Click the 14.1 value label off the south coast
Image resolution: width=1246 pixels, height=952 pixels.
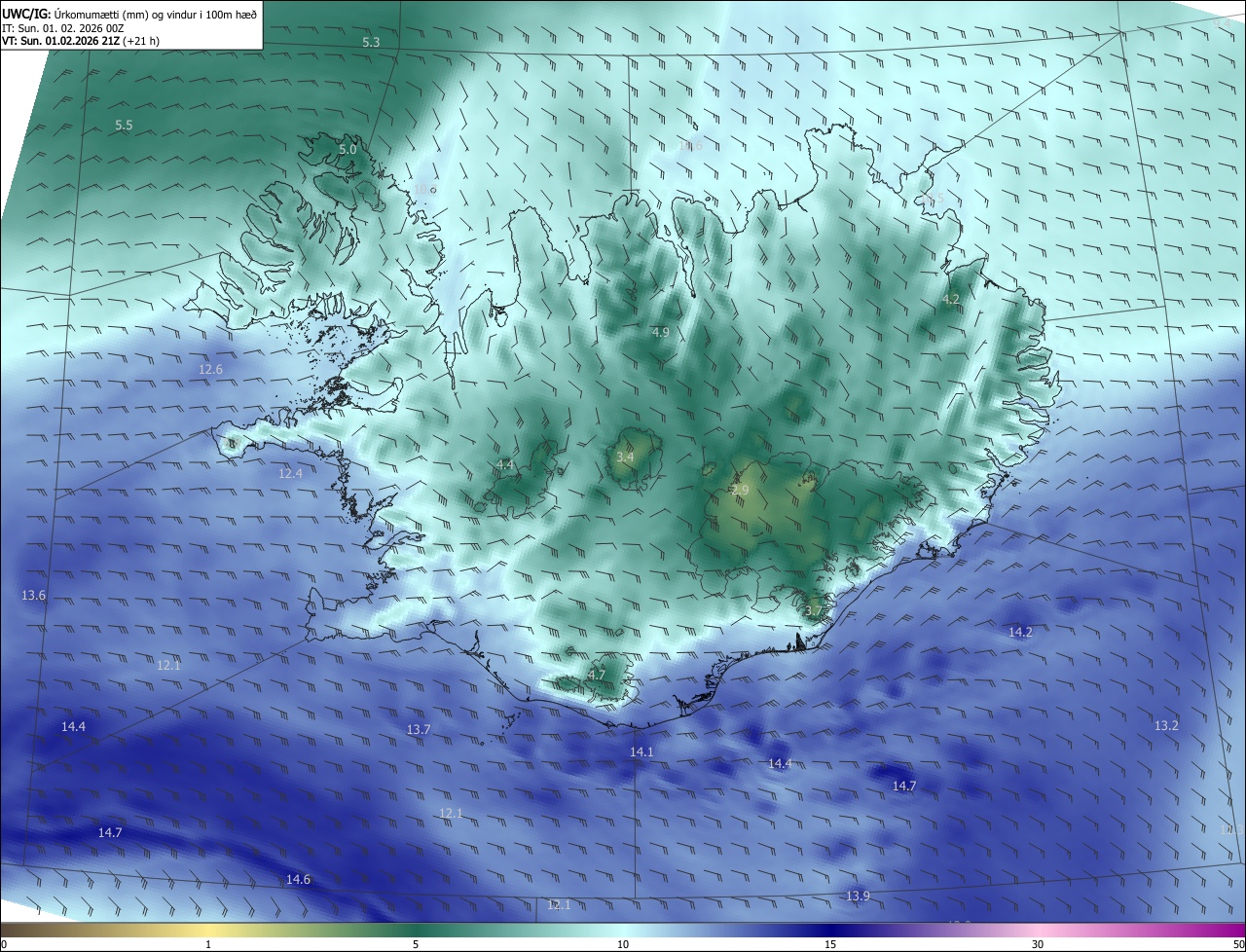click(641, 752)
